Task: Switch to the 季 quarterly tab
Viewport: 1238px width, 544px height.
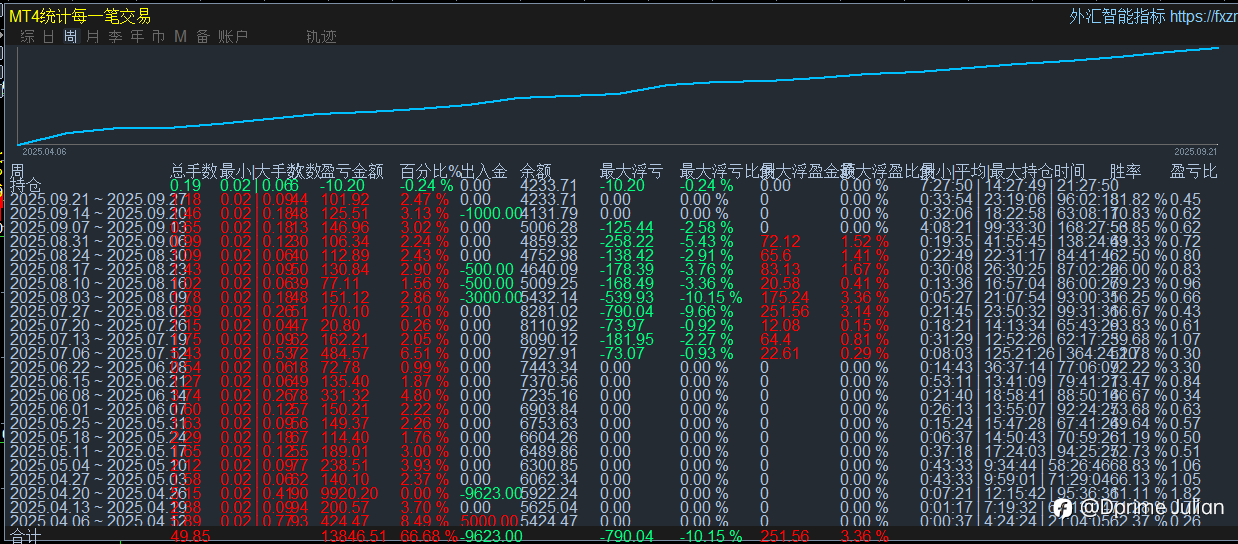Action: pos(115,37)
